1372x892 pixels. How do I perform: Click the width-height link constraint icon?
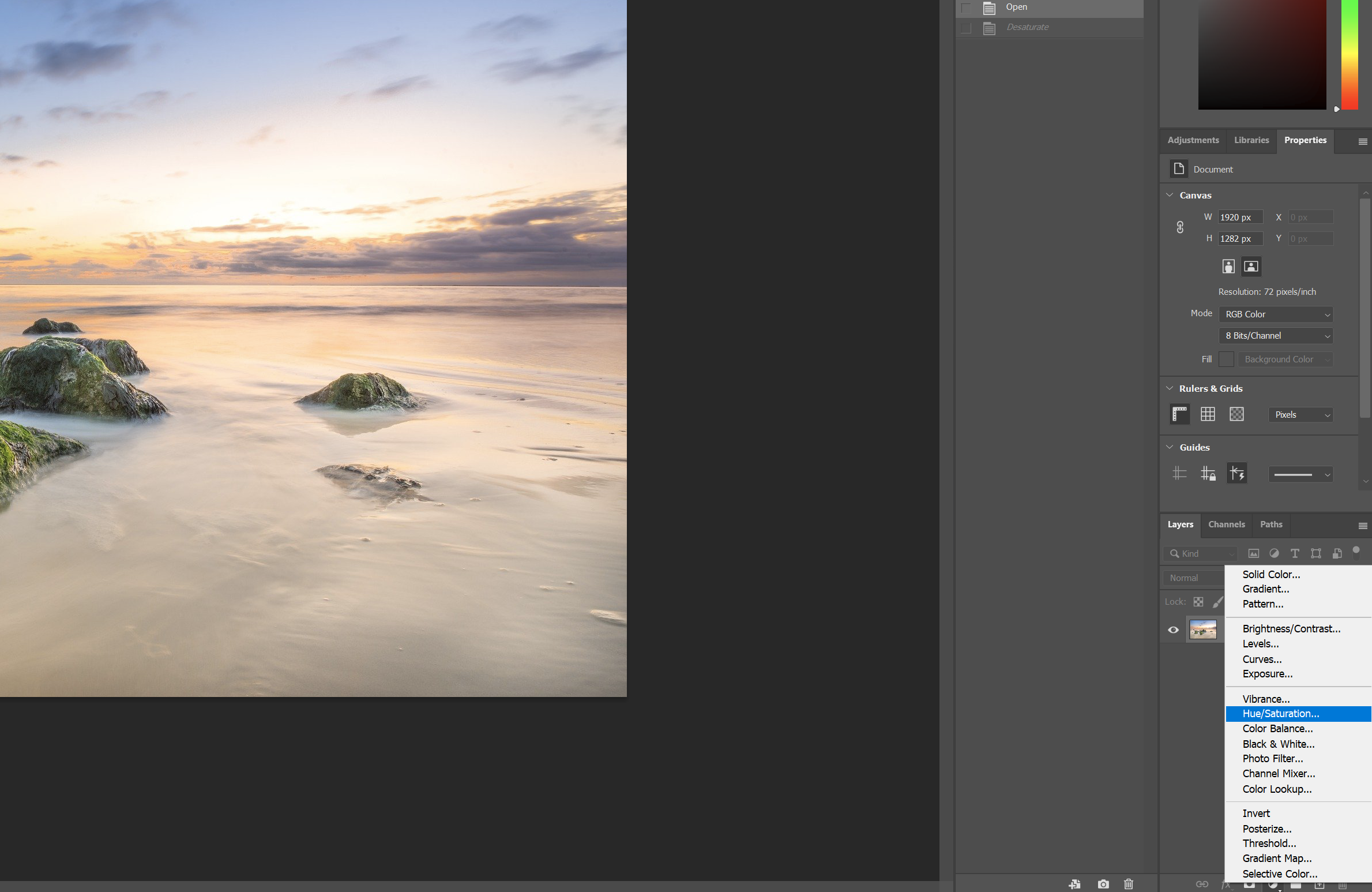click(1180, 227)
